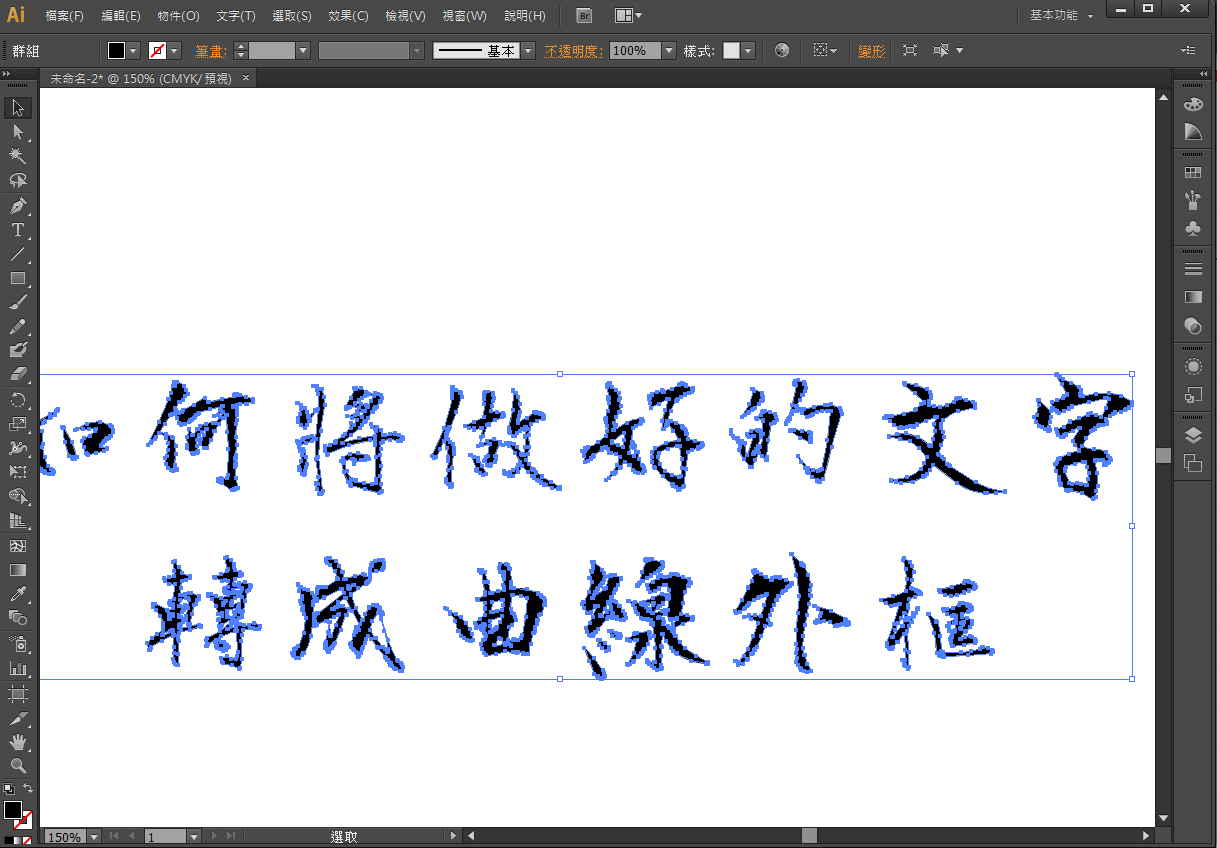Select the Eyedropper tool
1217x848 pixels.
tap(18, 595)
